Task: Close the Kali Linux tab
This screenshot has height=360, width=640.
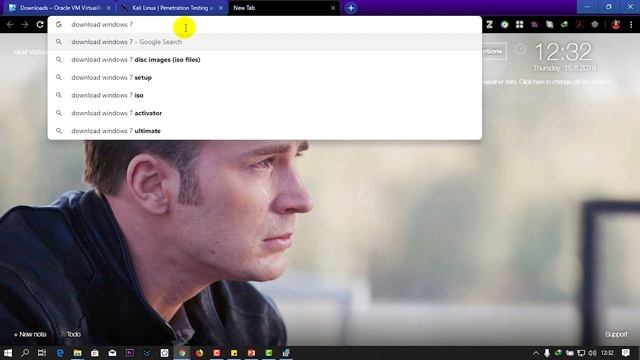Action: click(221, 8)
